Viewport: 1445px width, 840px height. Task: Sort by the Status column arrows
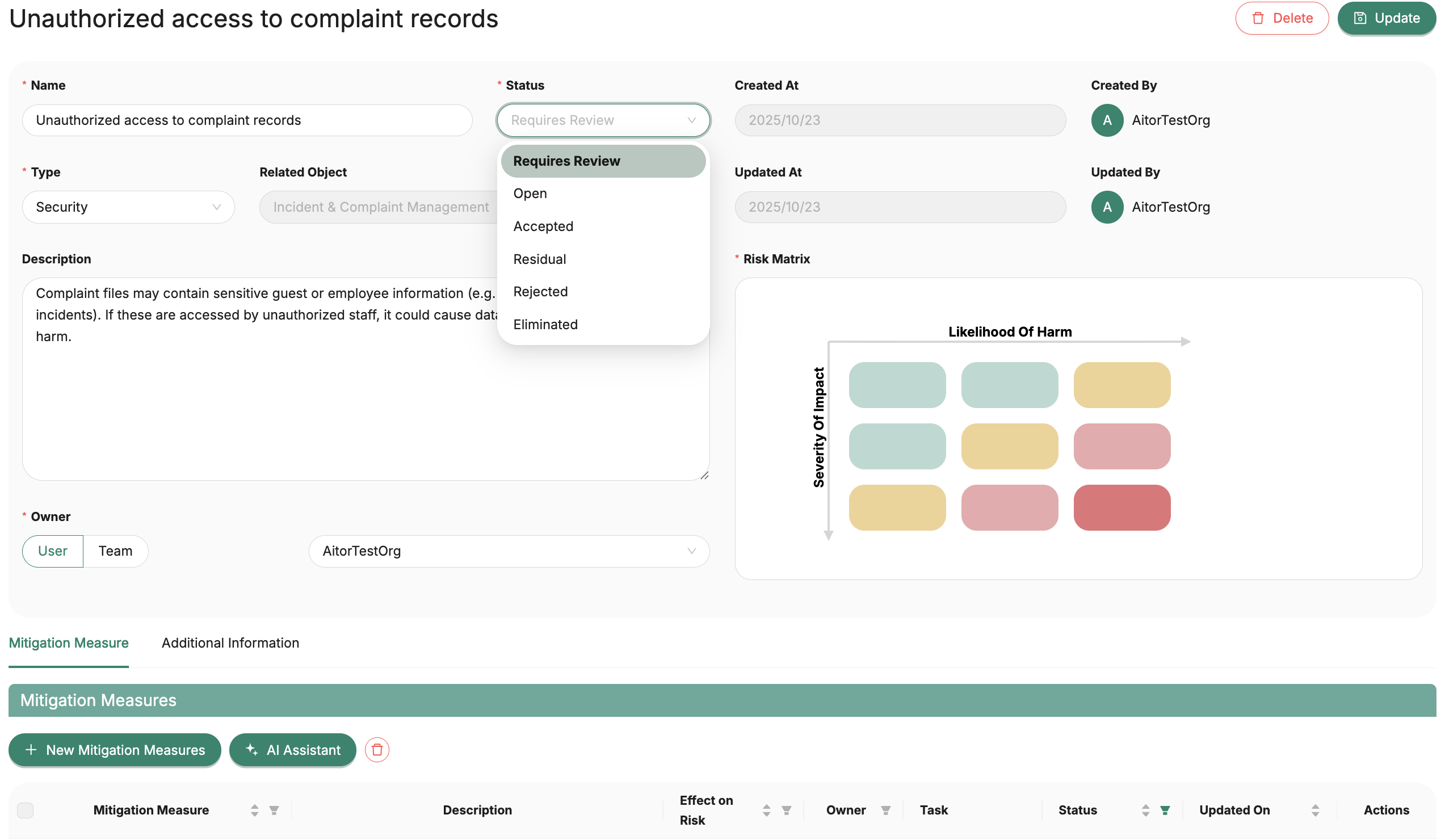1146,810
